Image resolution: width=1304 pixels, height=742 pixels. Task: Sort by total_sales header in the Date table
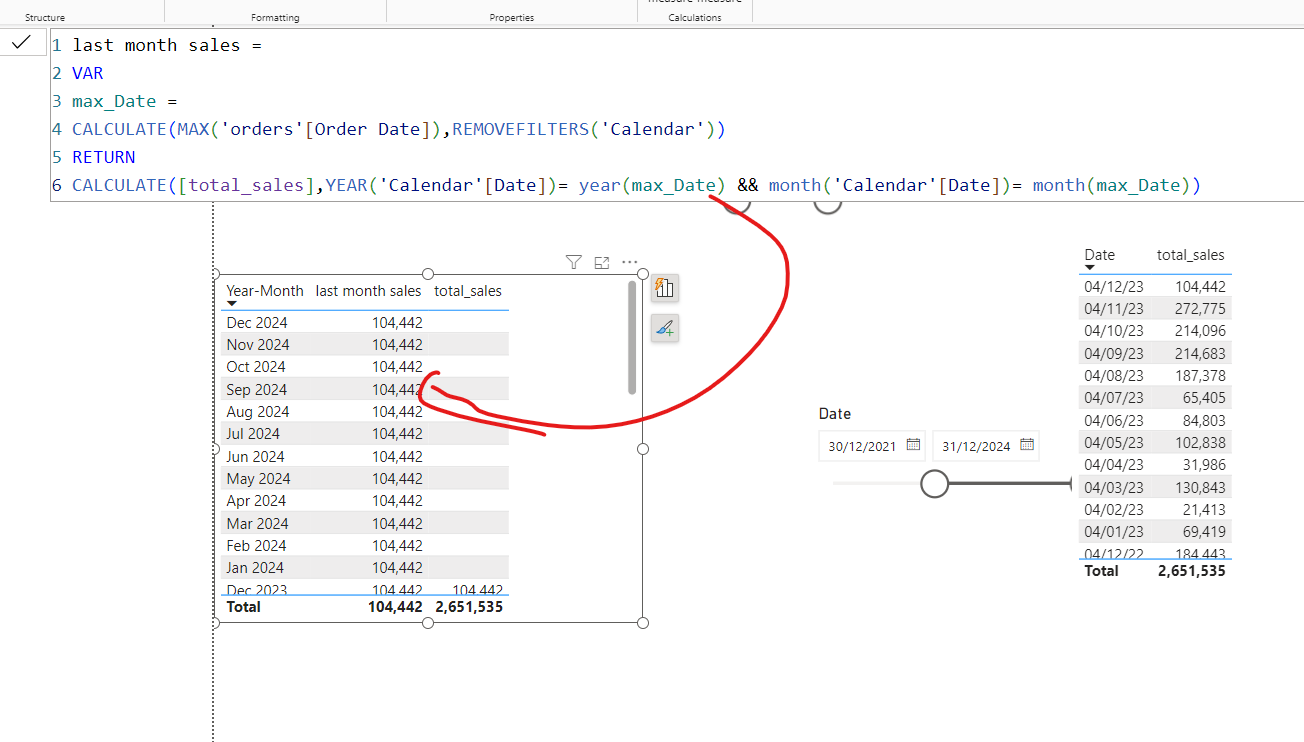click(x=1190, y=255)
